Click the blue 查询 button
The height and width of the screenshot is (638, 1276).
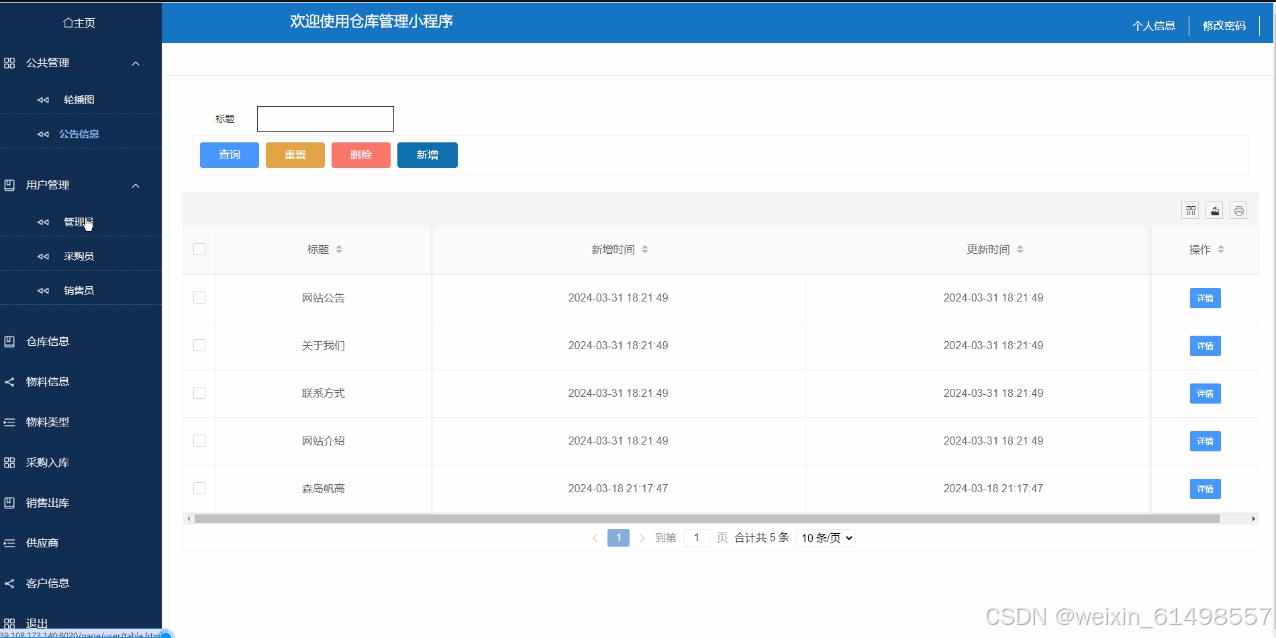click(229, 155)
